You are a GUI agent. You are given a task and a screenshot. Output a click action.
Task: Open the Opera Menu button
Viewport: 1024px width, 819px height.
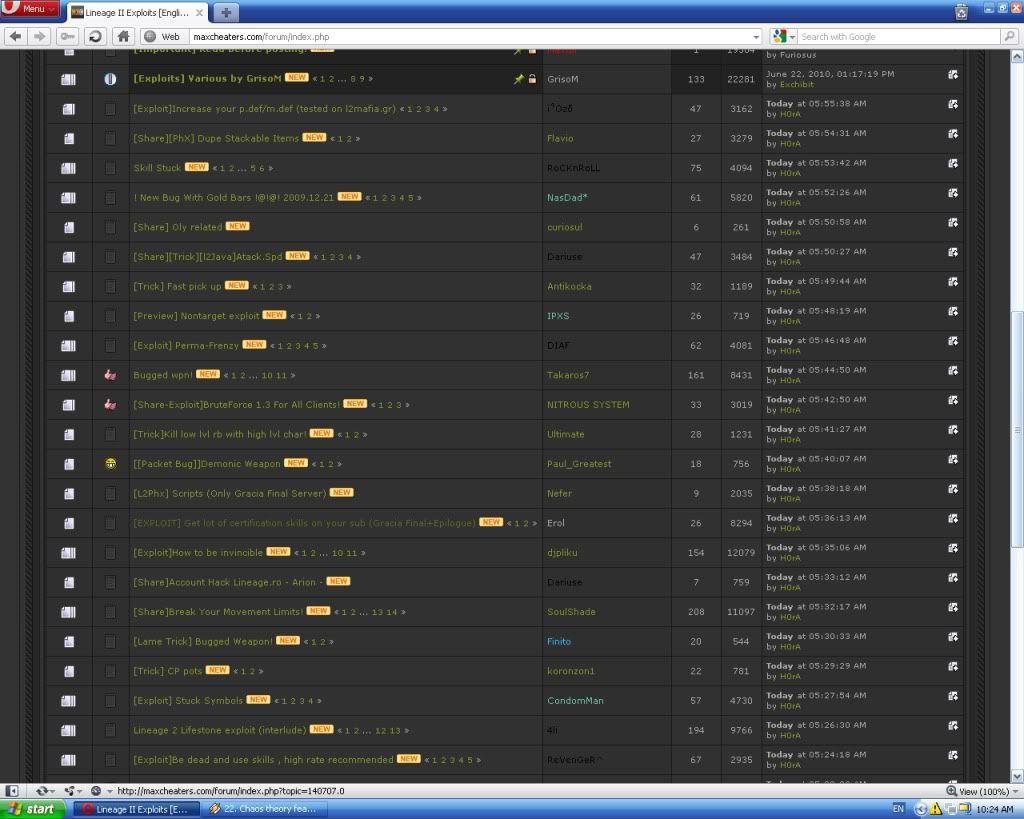tap(29, 9)
